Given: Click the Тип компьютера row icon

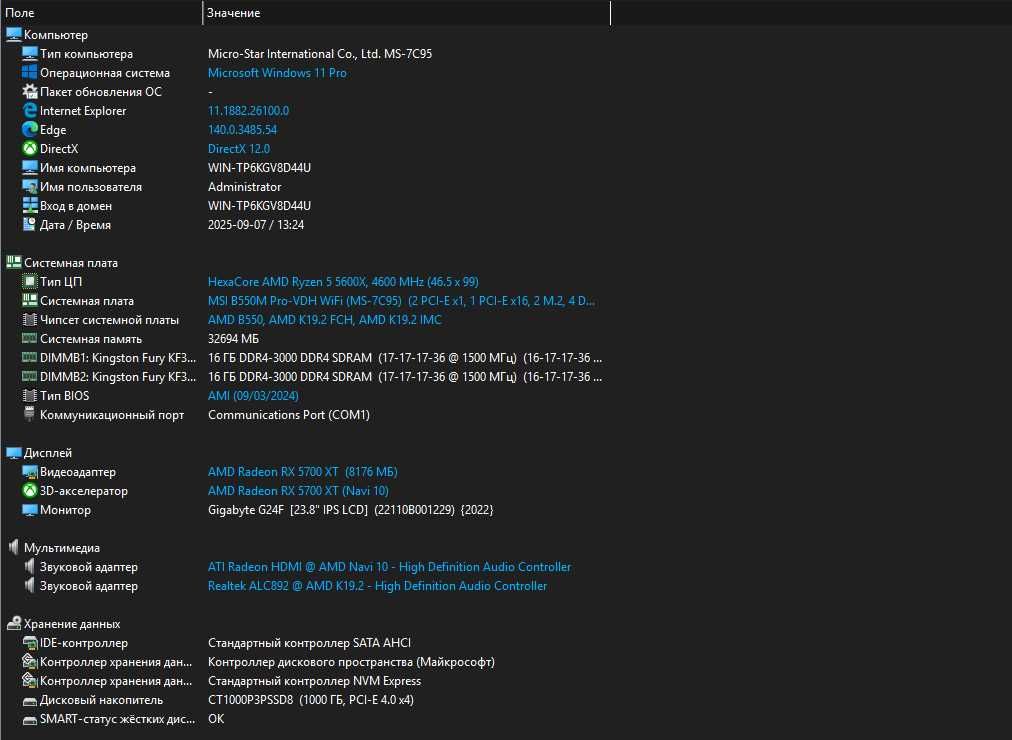Looking at the screenshot, I should tap(30, 54).
